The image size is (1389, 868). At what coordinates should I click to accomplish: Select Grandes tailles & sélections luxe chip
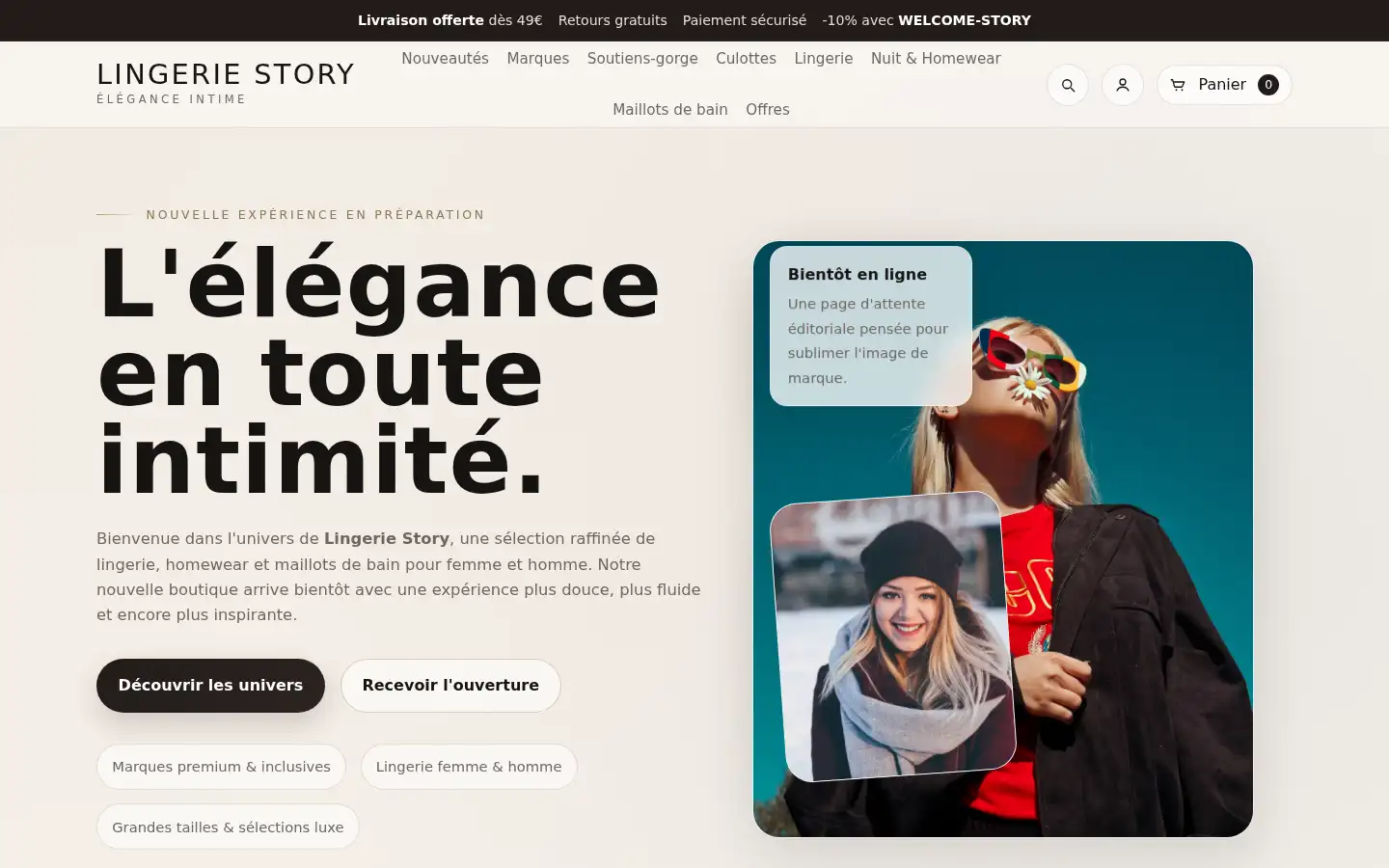point(228,827)
